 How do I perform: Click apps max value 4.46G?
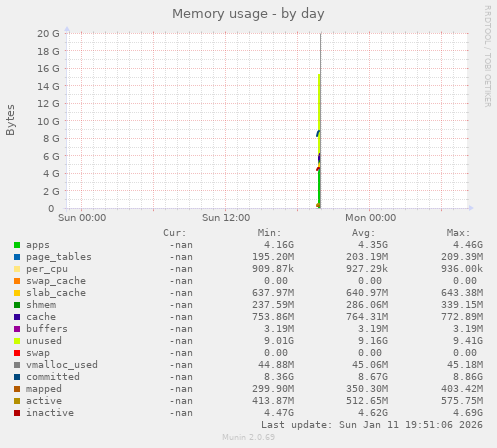468,245
